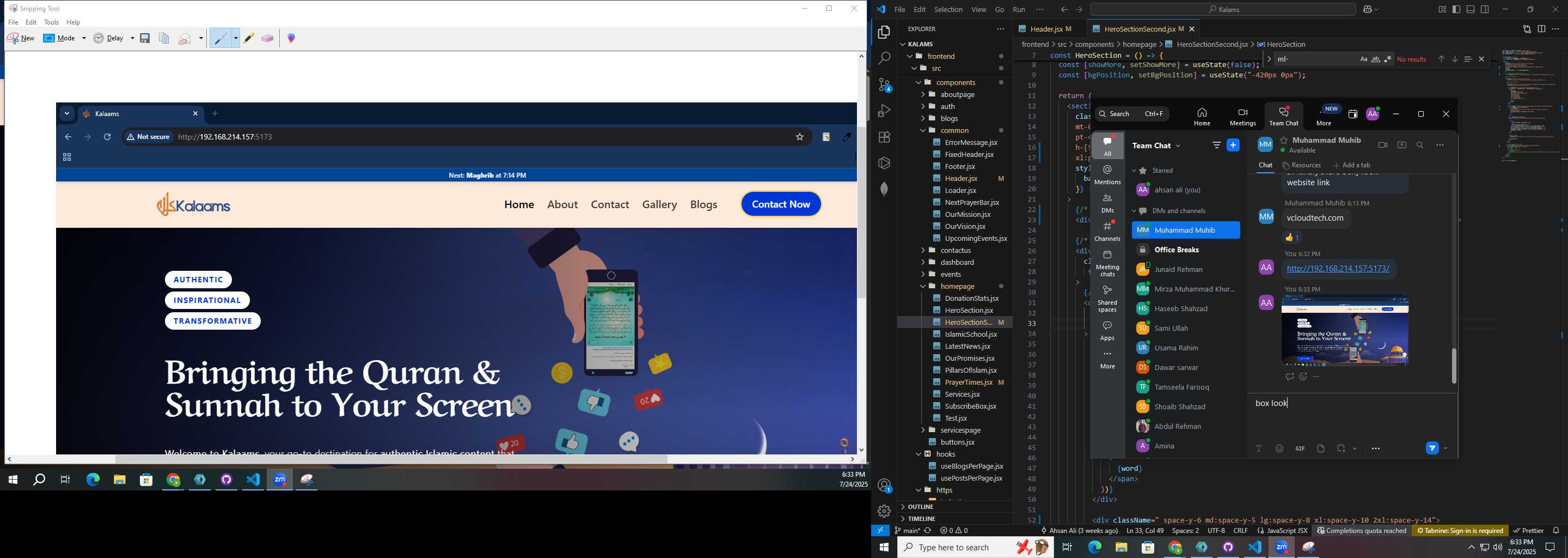Open Mentions in Zoom sidebar
1568x558 pixels.
click(1107, 174)
